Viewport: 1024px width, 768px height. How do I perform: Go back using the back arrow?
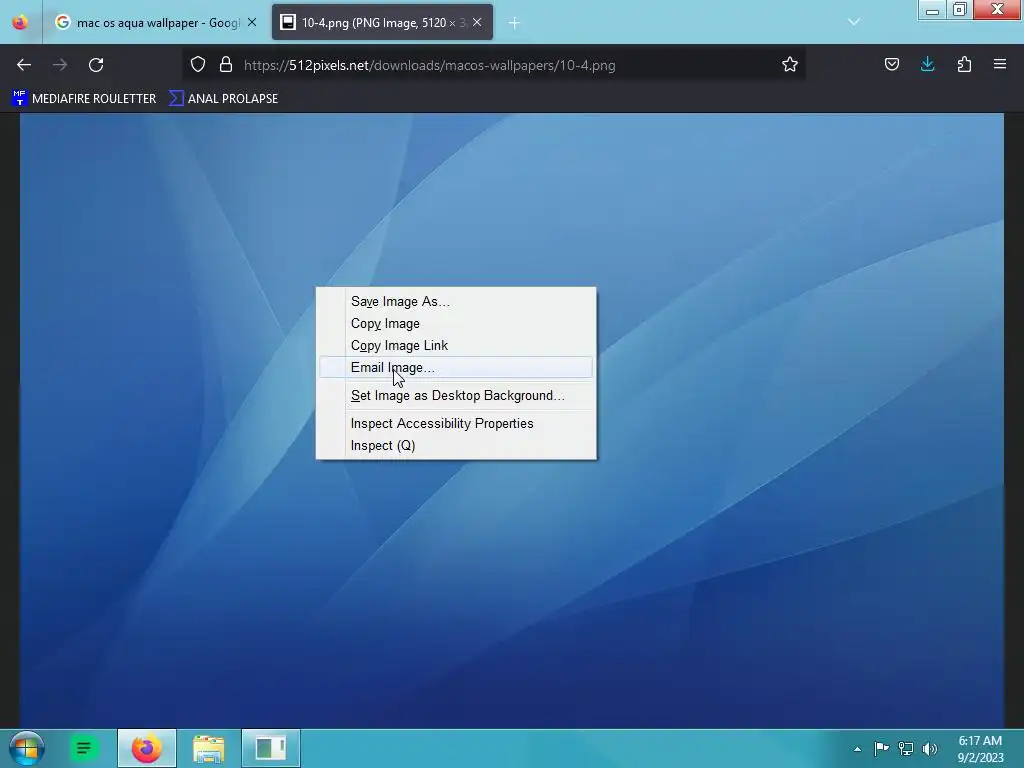[24, 65]
